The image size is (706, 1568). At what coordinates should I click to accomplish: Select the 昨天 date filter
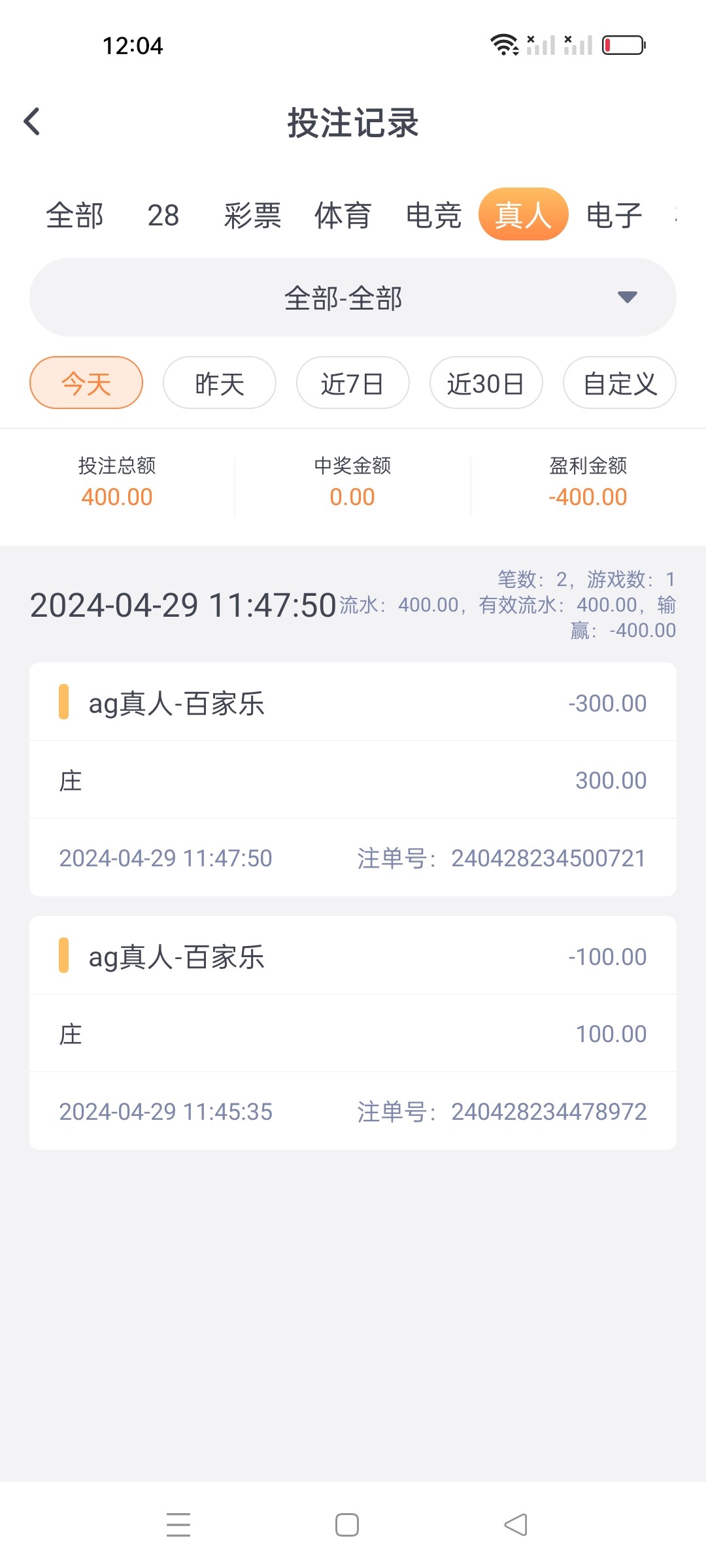pos(220,383)
